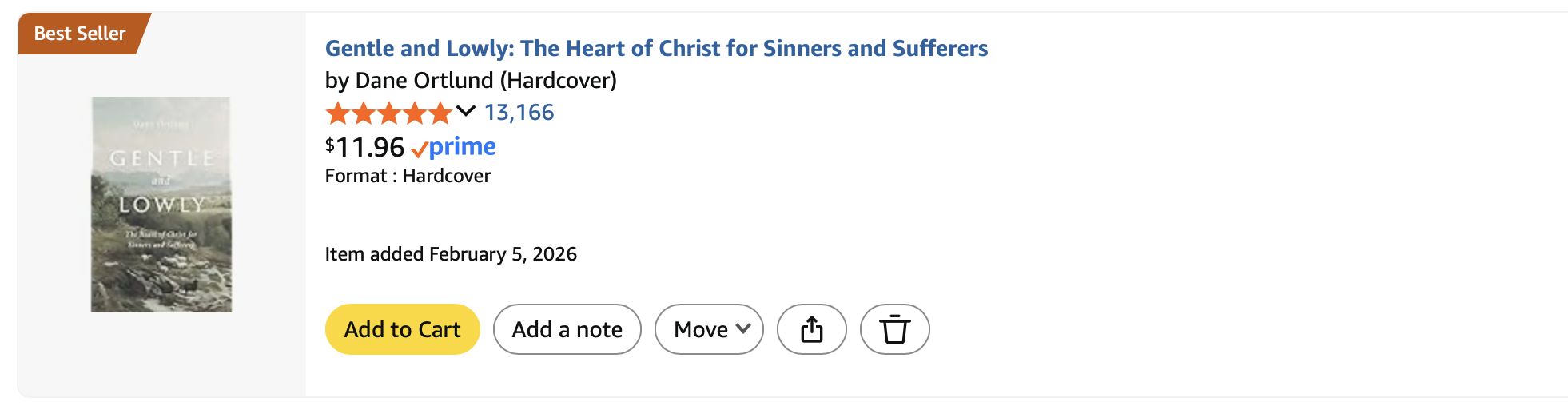Click the author line Dane Ortlund
This screenshot has width=1568, height=414.
(x=470, y=80)
